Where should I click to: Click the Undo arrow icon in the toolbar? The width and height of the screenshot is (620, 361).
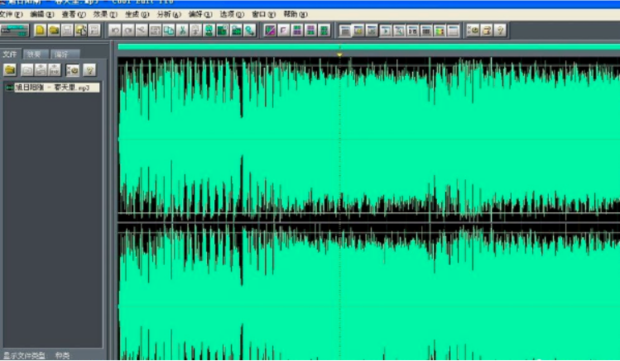(115, 30)
